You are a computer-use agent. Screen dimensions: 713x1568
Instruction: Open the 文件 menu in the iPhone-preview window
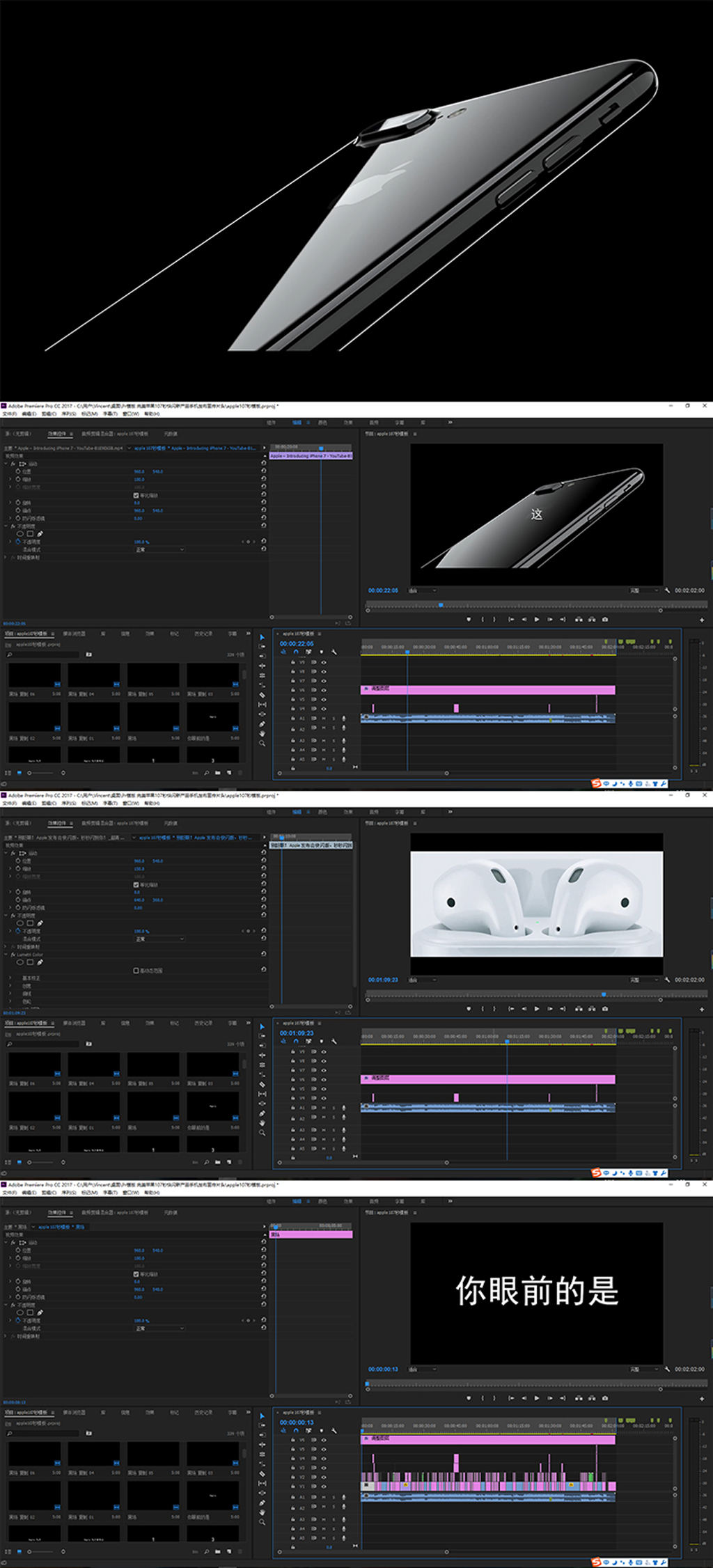coord(9,414)
